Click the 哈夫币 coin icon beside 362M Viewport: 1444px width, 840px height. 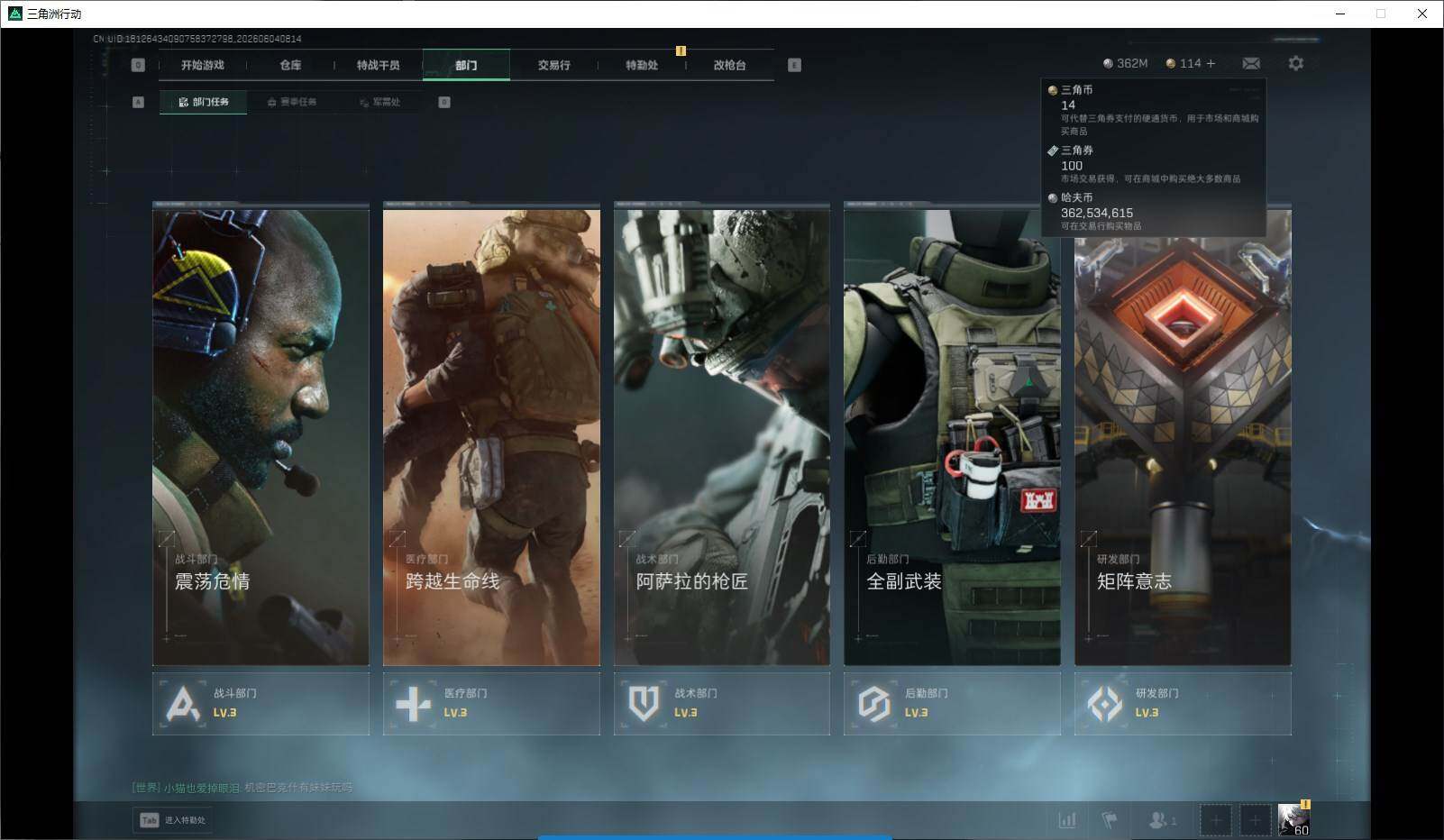(1108, 63)
